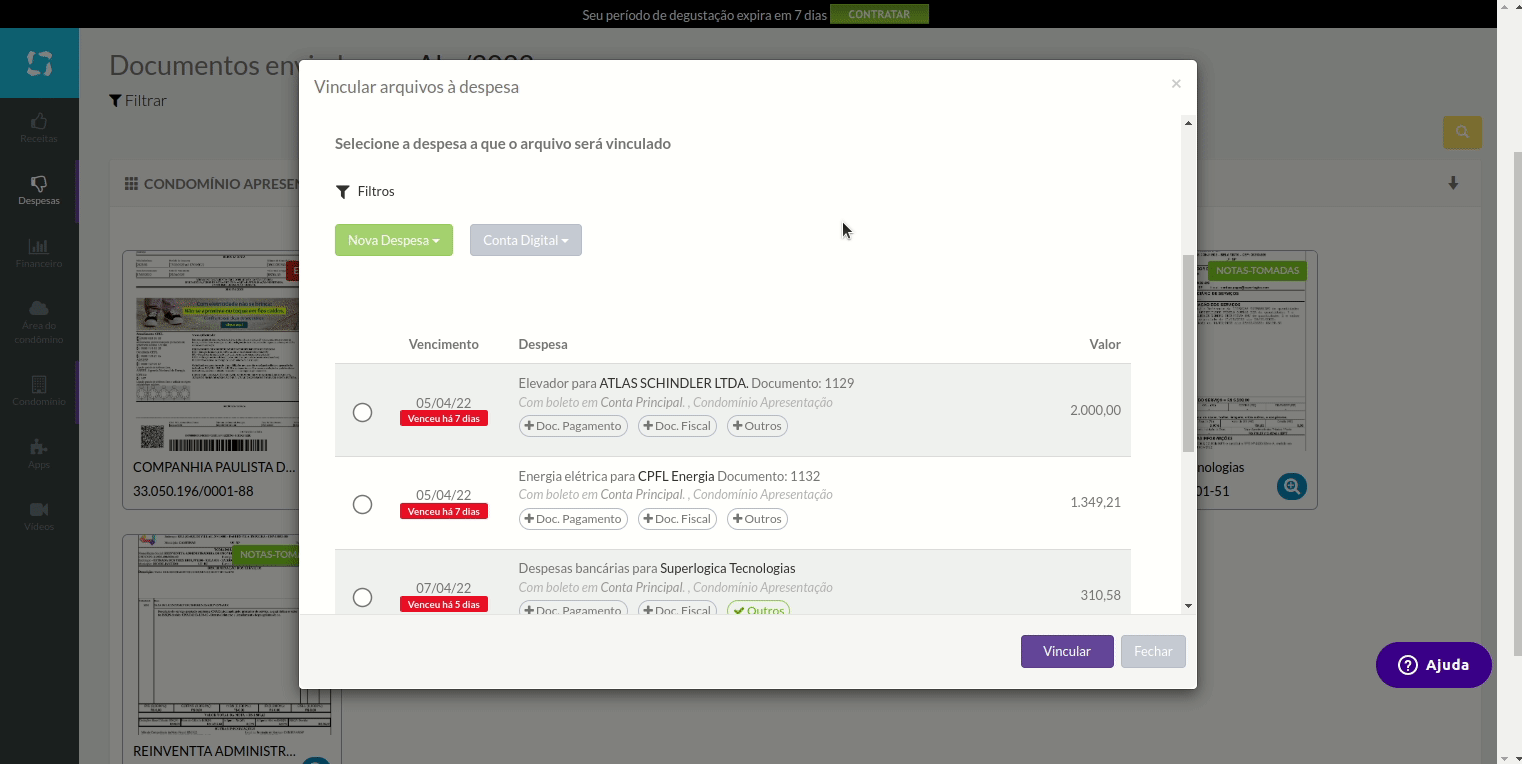Viewport: 1522px width, 764px height.
Task: Click the Valor column header
Action: tap(1105, 344)
